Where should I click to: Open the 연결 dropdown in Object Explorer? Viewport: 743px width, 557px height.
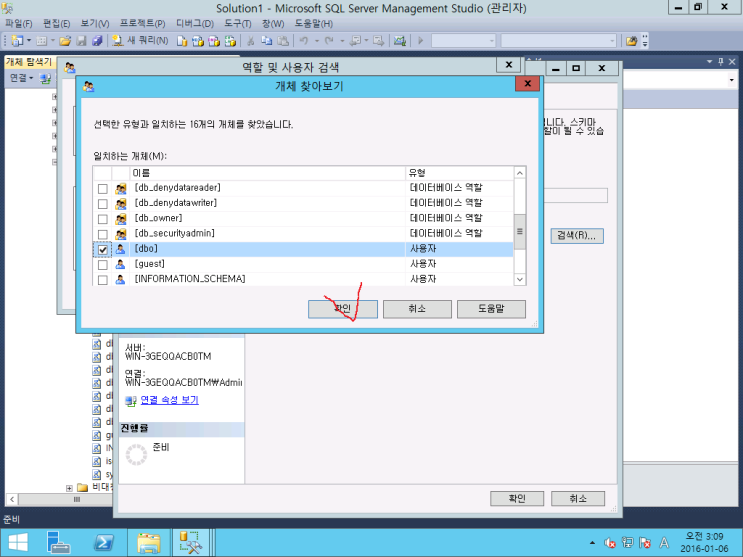pyautogui.click(x=22, y=78)
